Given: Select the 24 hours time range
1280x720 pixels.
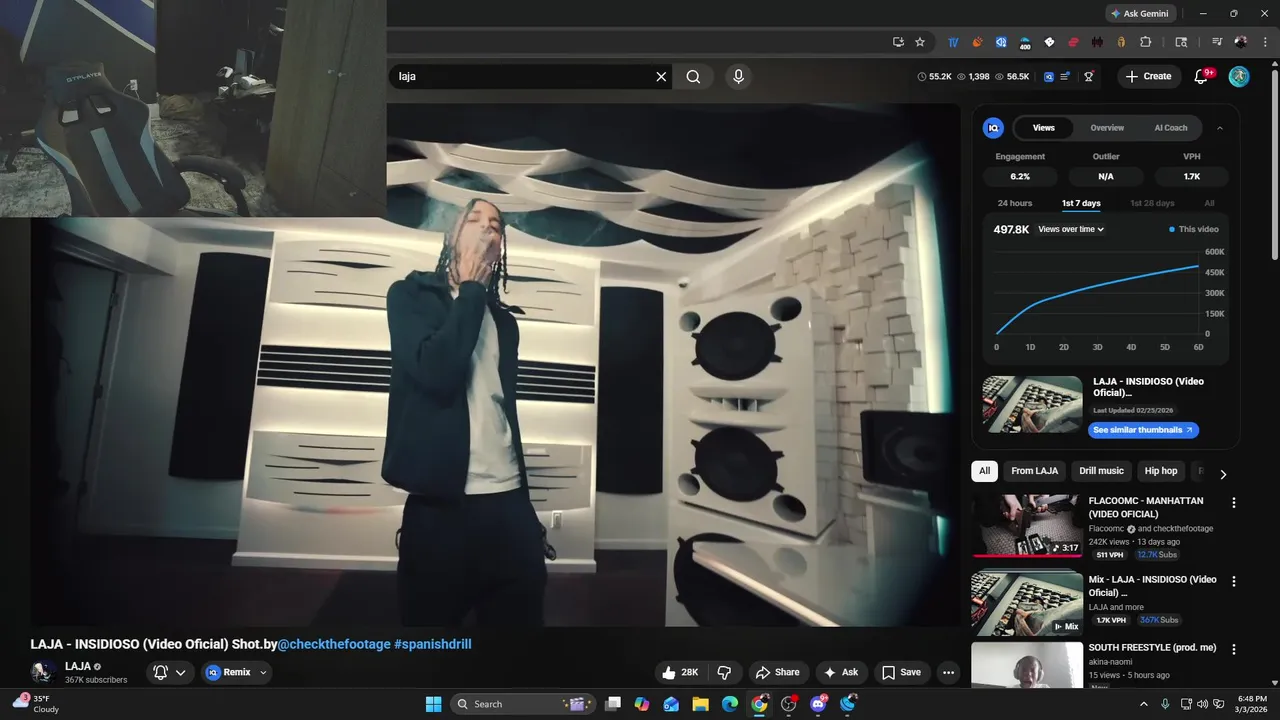Looking at the screenshot, I should pyautogui.click(x=1015, y=203).
